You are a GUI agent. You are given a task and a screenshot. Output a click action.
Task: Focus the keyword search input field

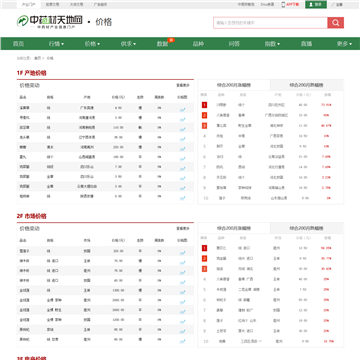pyautogui.click(x=270, y=23)
